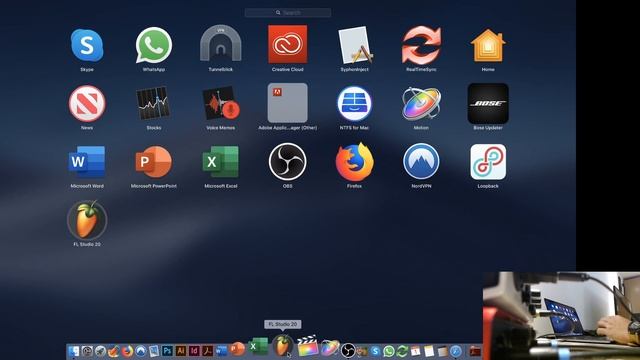Open the Home app
The image size is (640, 360).
pyautogui.click(x=488, y=45)
